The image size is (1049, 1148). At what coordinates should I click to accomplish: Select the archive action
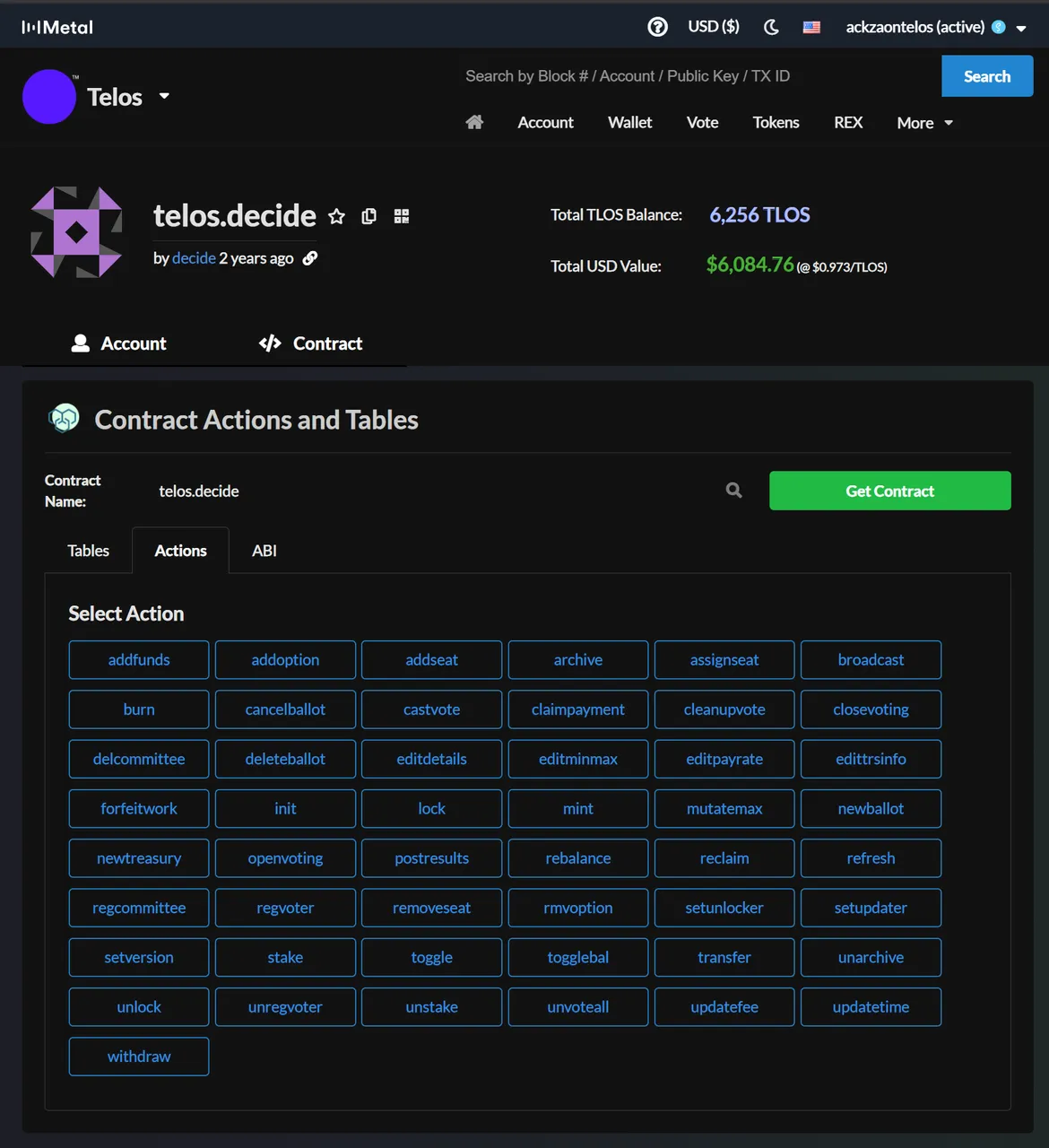coord(578,660)
